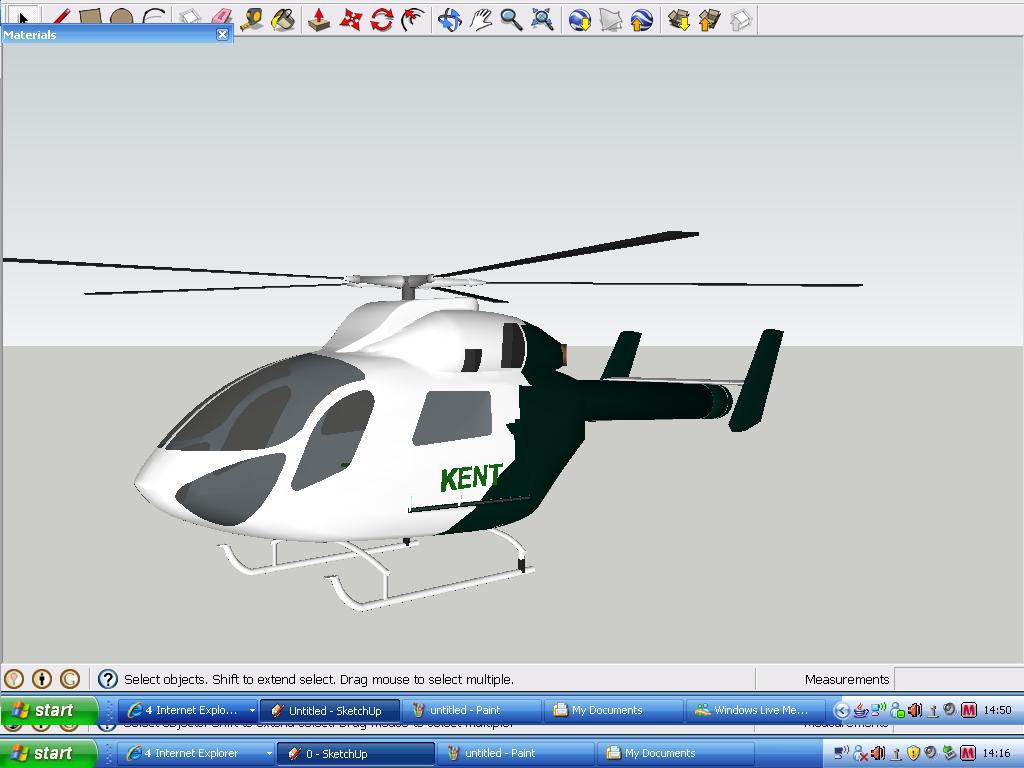Click the Google sign-in G status icon

click(70, 679)
